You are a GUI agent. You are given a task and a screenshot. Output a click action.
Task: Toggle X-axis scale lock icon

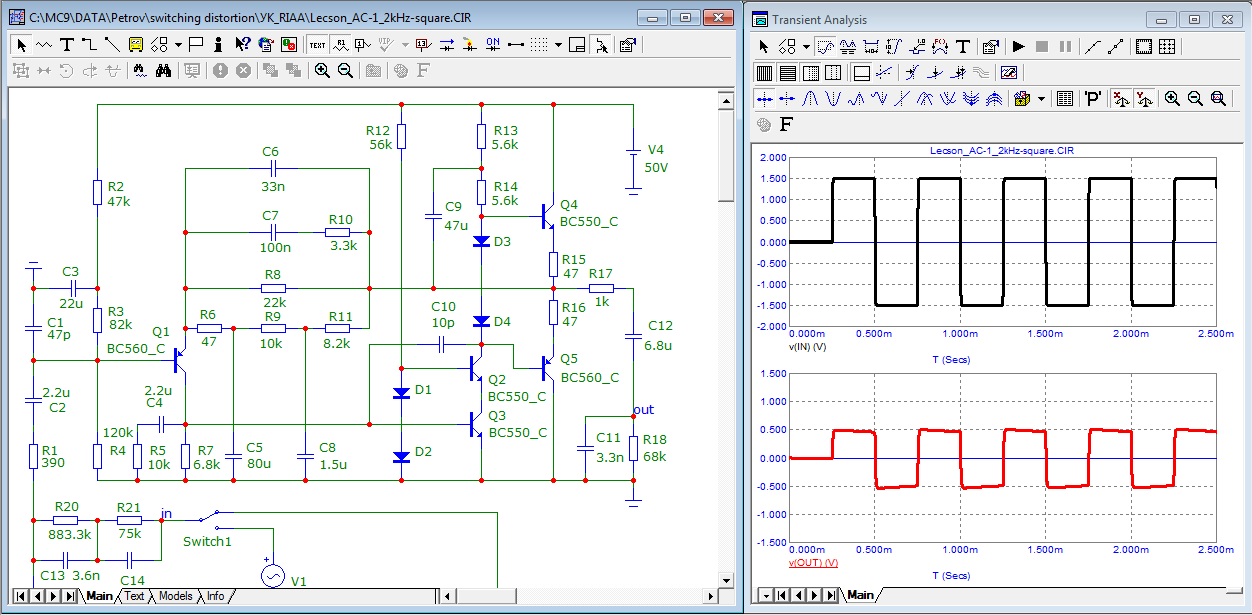point(1121,99)
